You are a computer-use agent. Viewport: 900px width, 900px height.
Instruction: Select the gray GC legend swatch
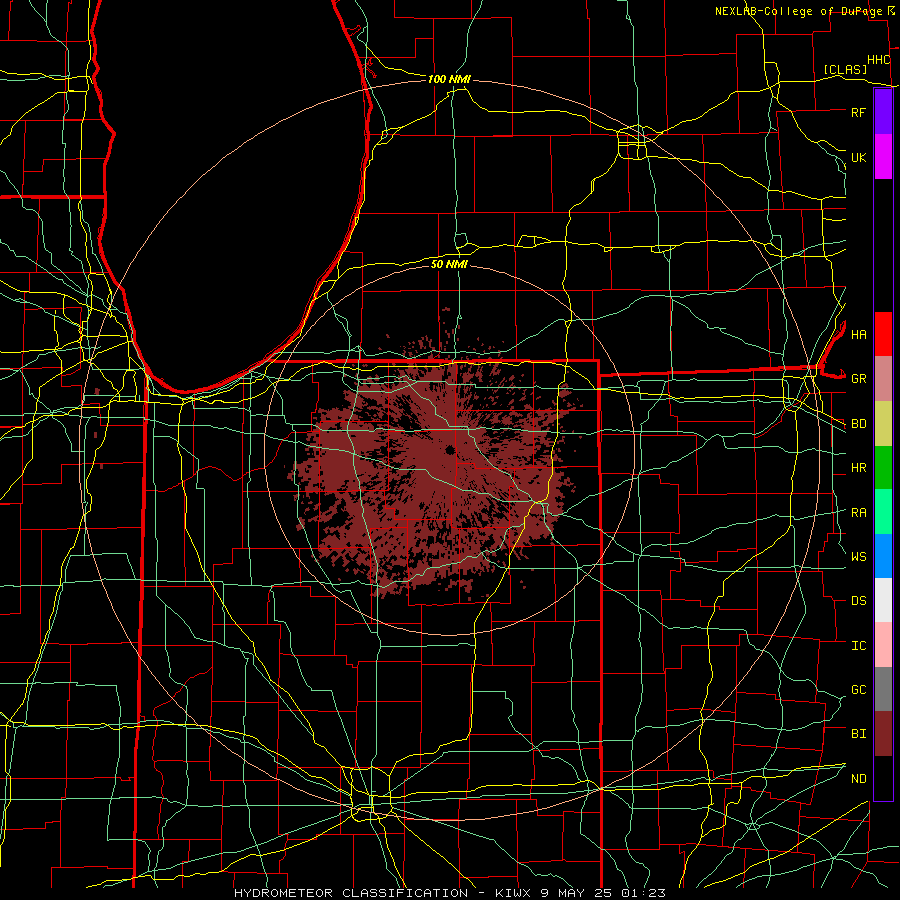[x=883, y=689]
